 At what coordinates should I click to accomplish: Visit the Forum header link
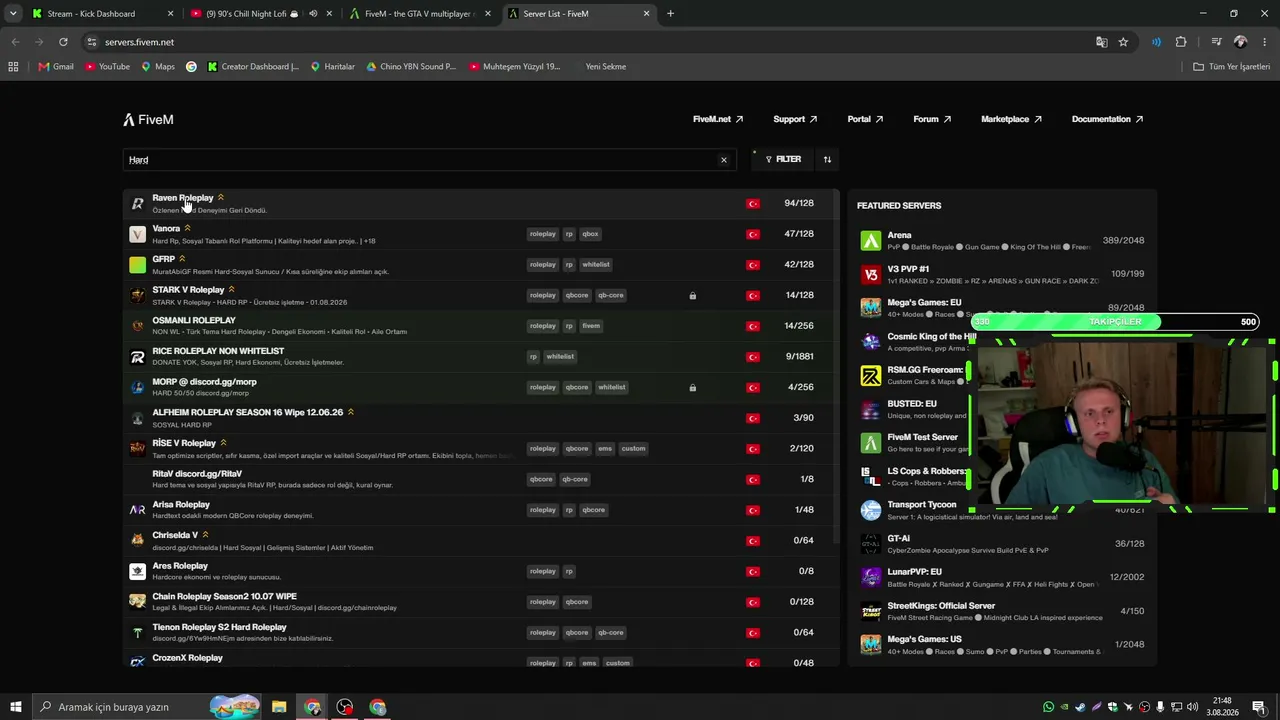(x=932, y=119)
